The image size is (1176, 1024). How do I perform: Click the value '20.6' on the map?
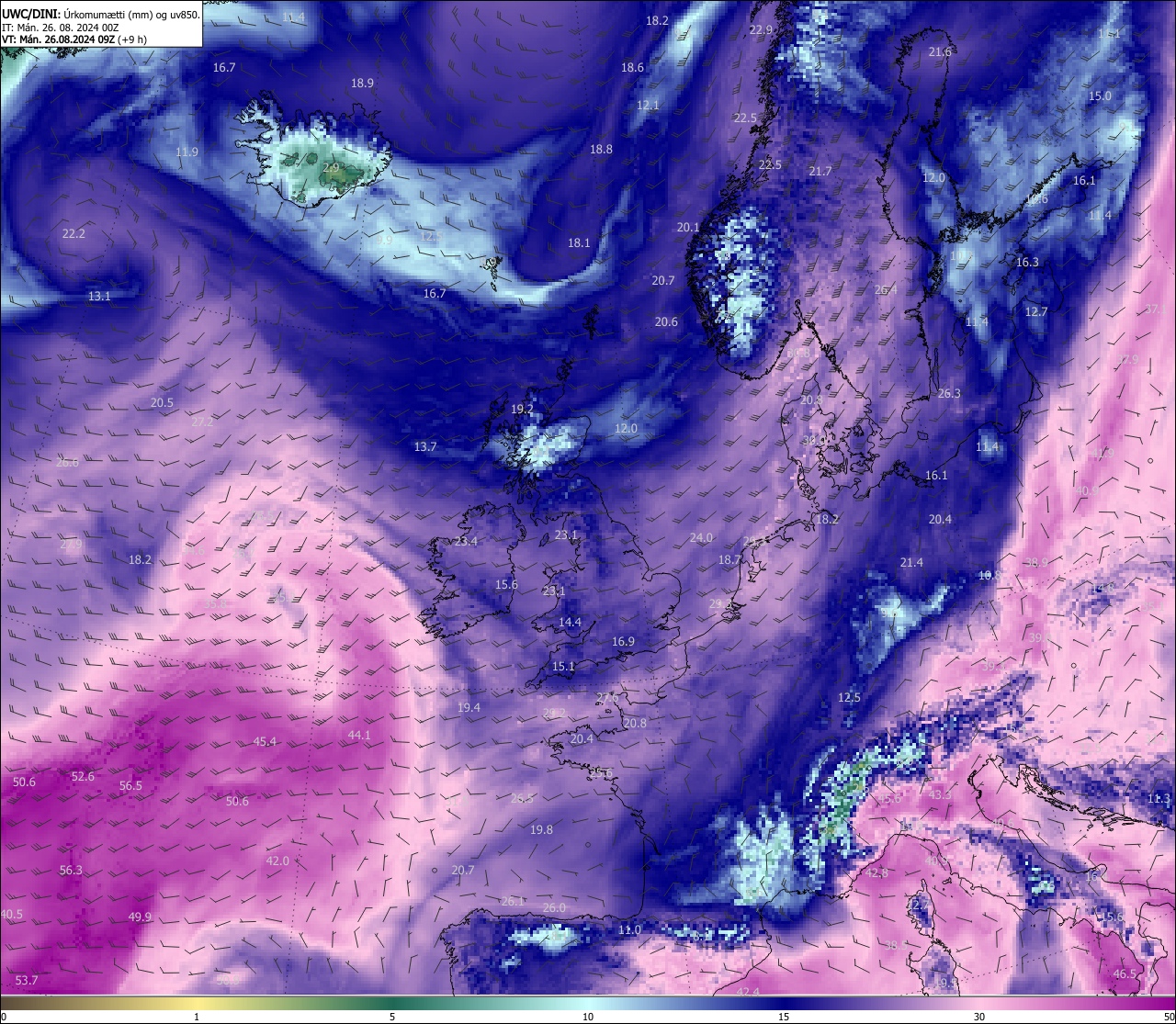pyautogui.click(x=666, y=321)
